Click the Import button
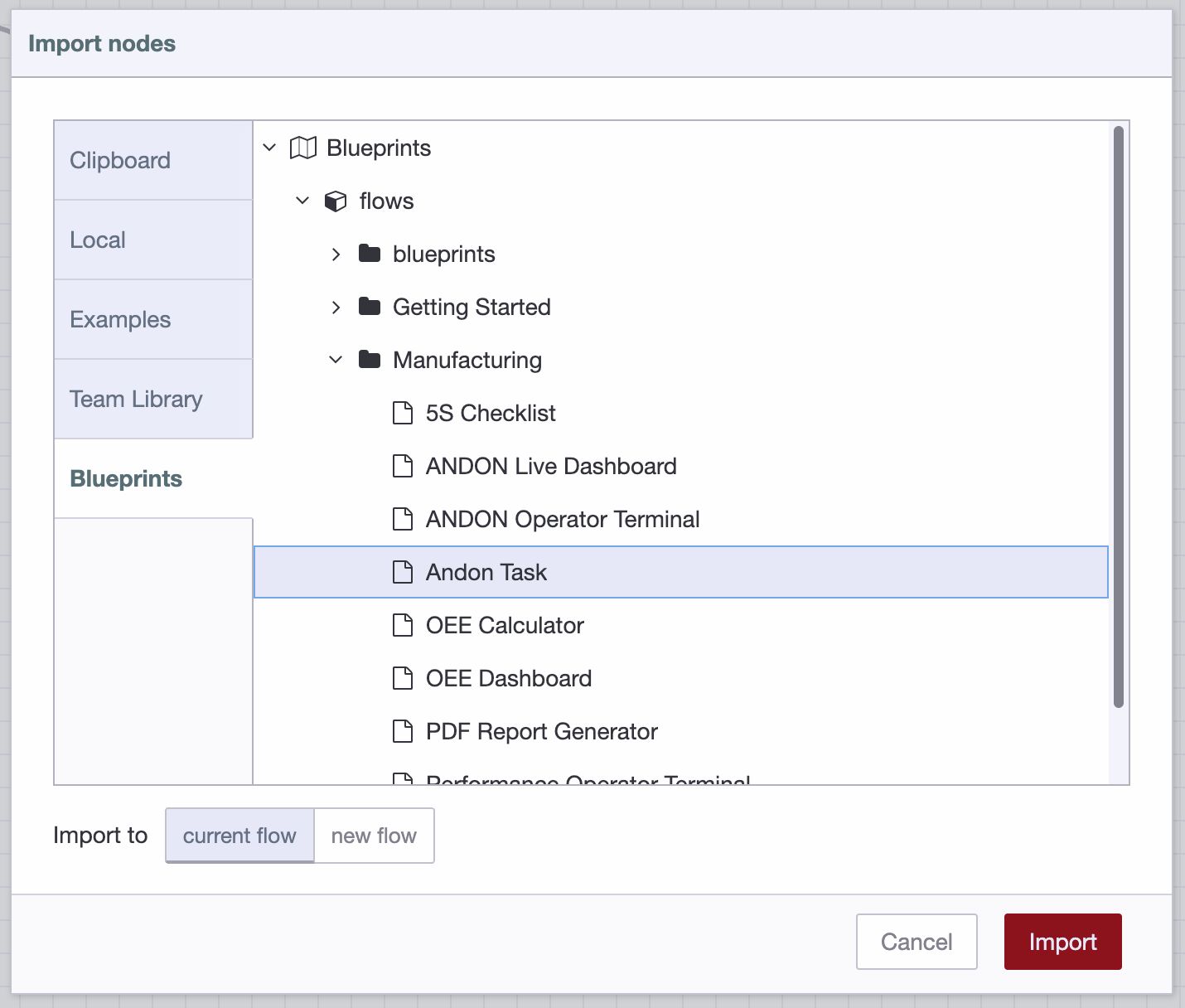The image size is (1185, 1008). (x=1063, y=942)
